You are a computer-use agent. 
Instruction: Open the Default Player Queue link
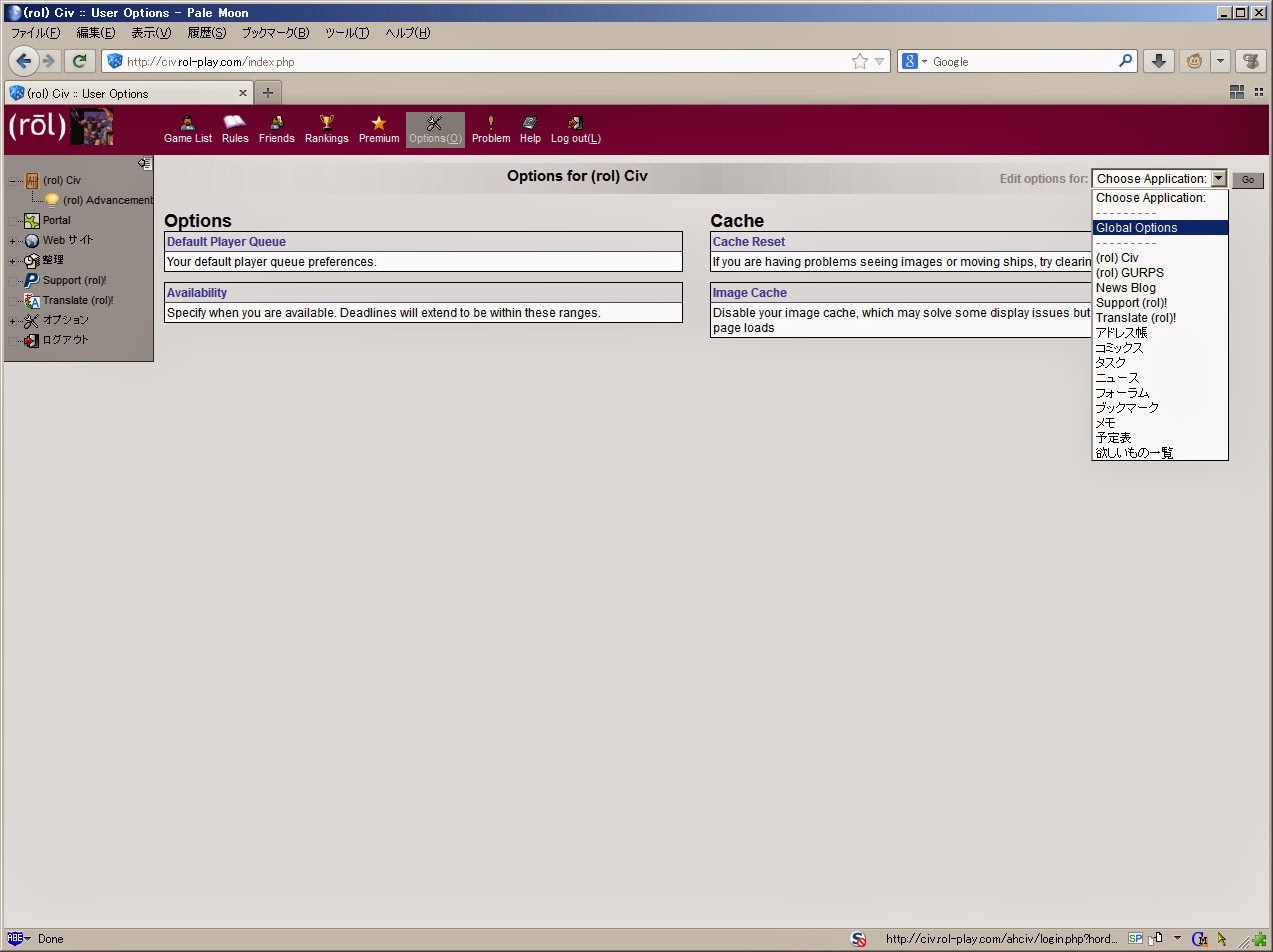tap(226, 242)
